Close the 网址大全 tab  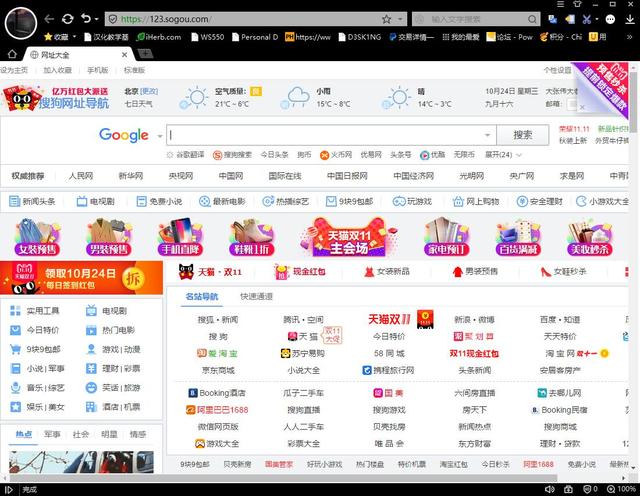point(124,55)
